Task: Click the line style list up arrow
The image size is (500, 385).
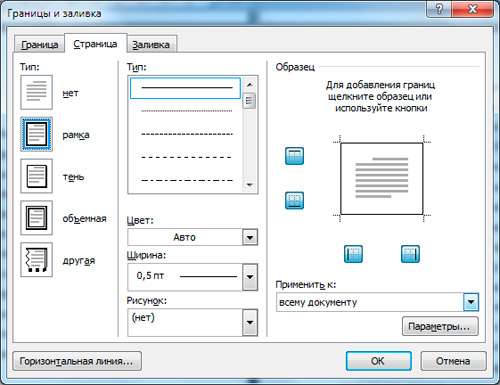Action: [250, 85]
